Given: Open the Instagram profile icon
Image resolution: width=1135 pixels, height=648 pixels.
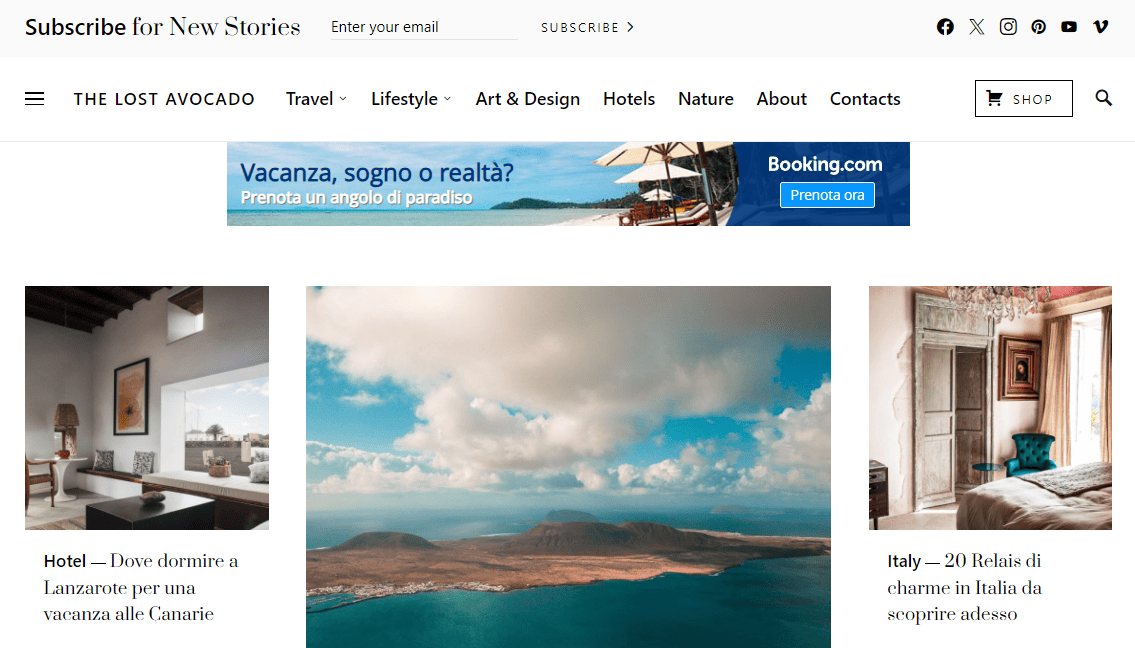Looking at the screenshot, I should click(1007, 26).
